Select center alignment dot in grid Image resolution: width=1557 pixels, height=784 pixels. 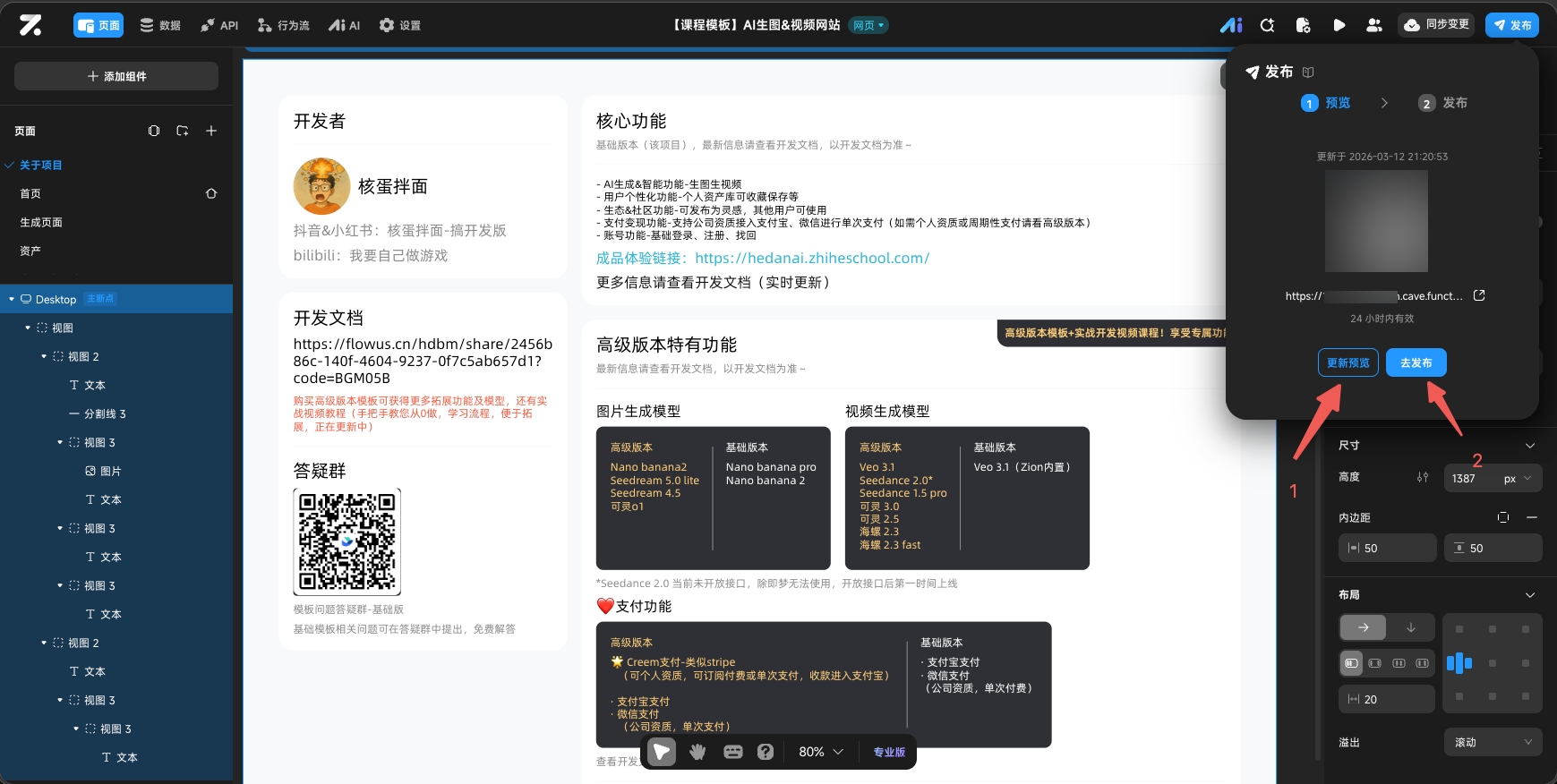pos(1493,663)
